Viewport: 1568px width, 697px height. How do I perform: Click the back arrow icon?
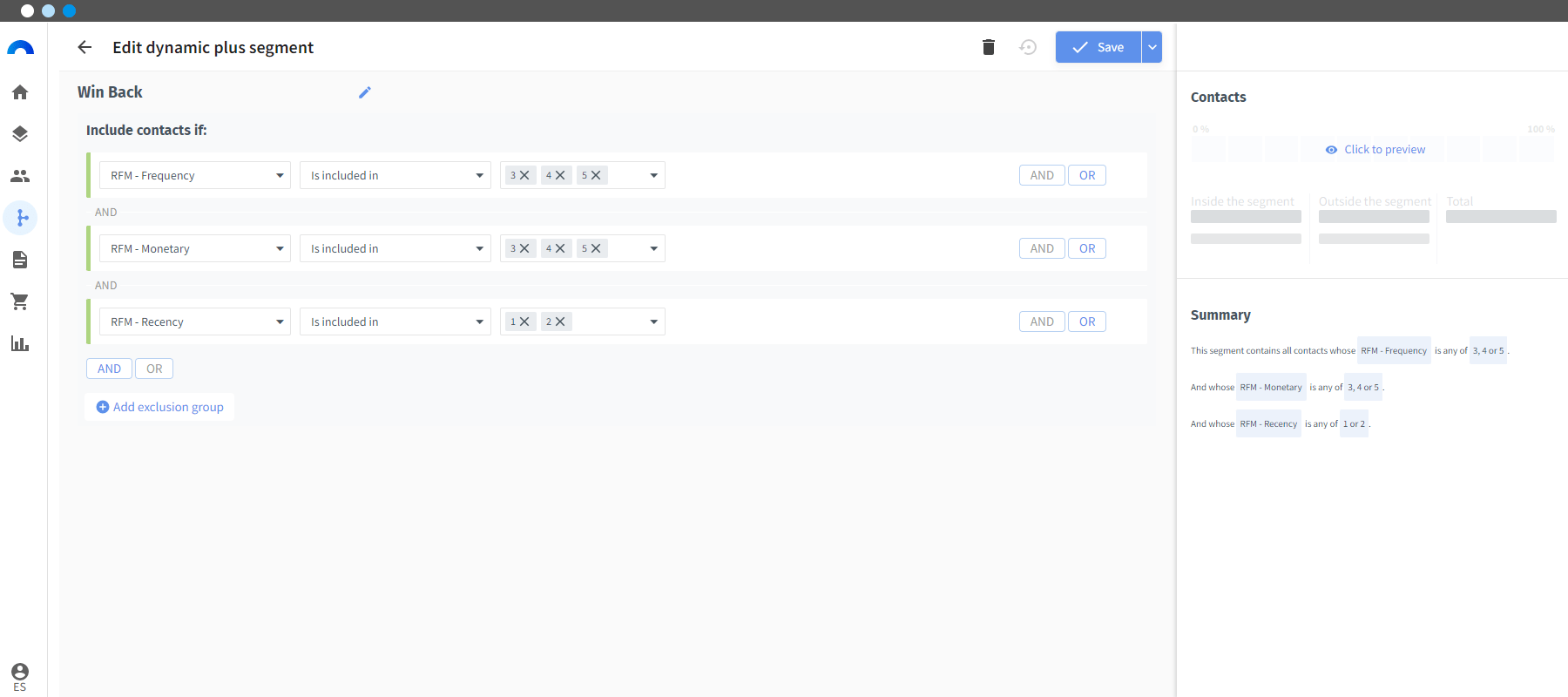(84, 47)
